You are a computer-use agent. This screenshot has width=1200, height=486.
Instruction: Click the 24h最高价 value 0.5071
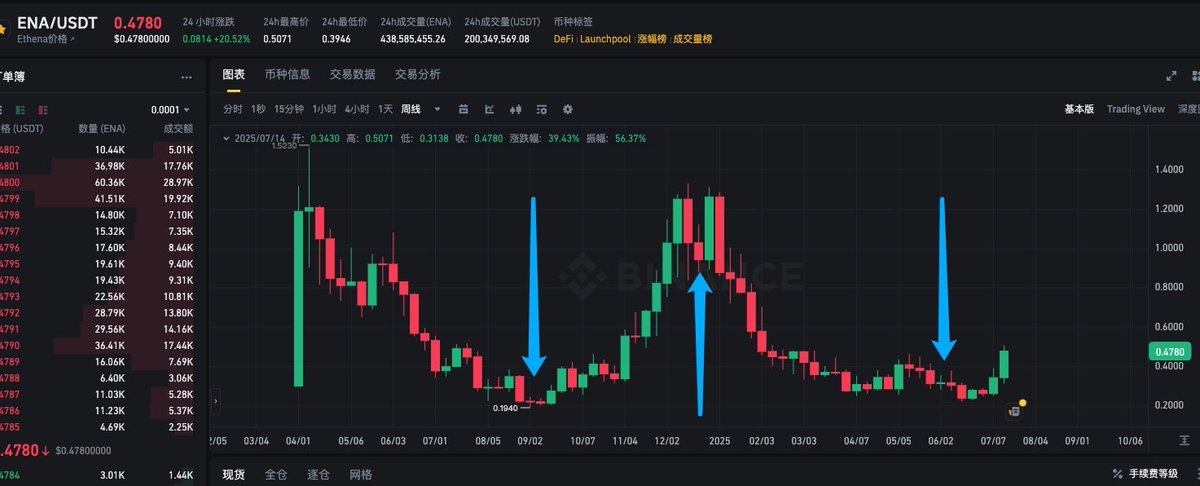277,39
